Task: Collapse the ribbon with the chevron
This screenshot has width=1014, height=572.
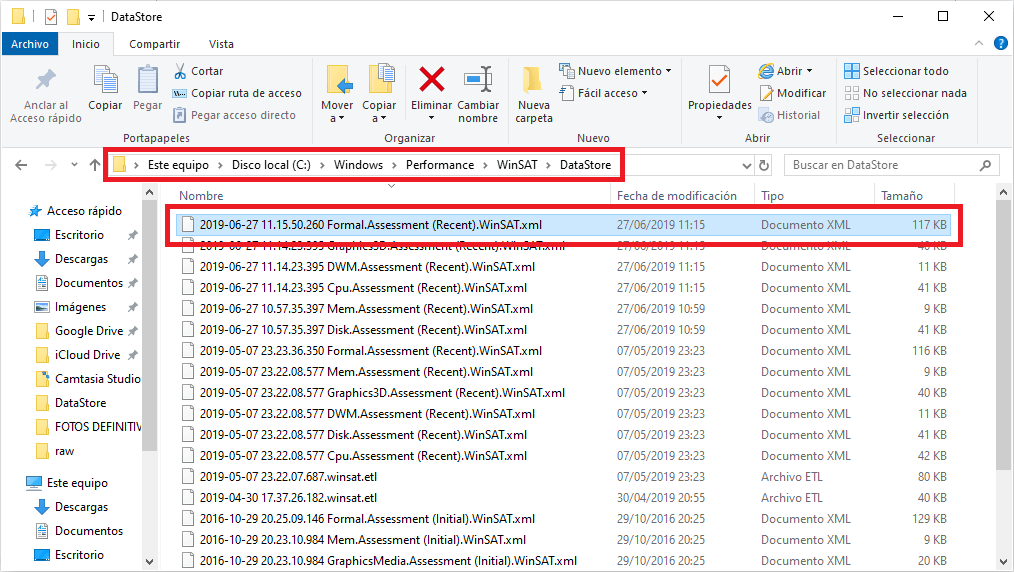Action: pos(979,44)
